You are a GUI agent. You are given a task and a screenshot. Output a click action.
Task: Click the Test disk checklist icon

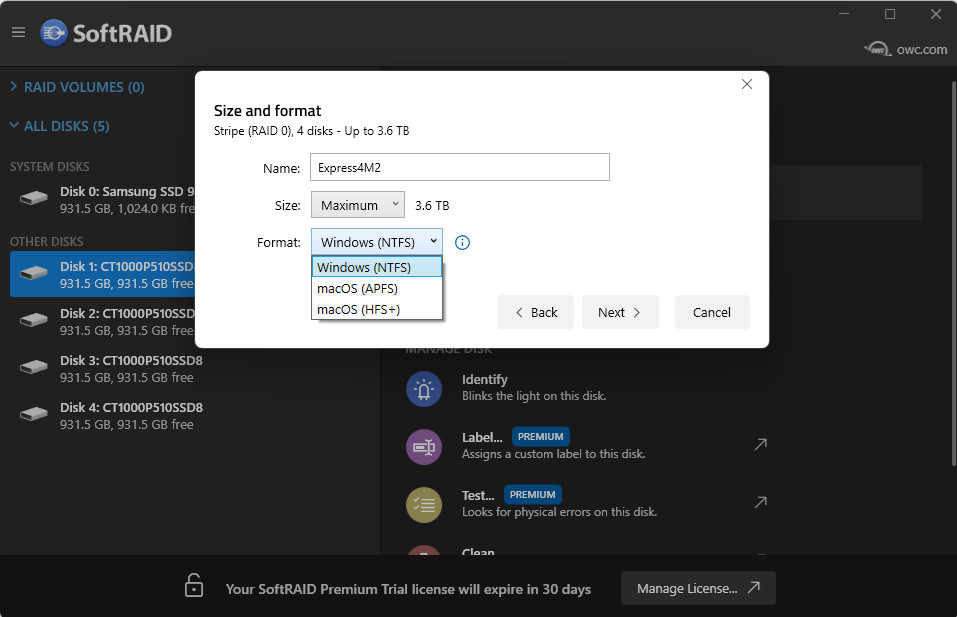[x=424, y=505]
